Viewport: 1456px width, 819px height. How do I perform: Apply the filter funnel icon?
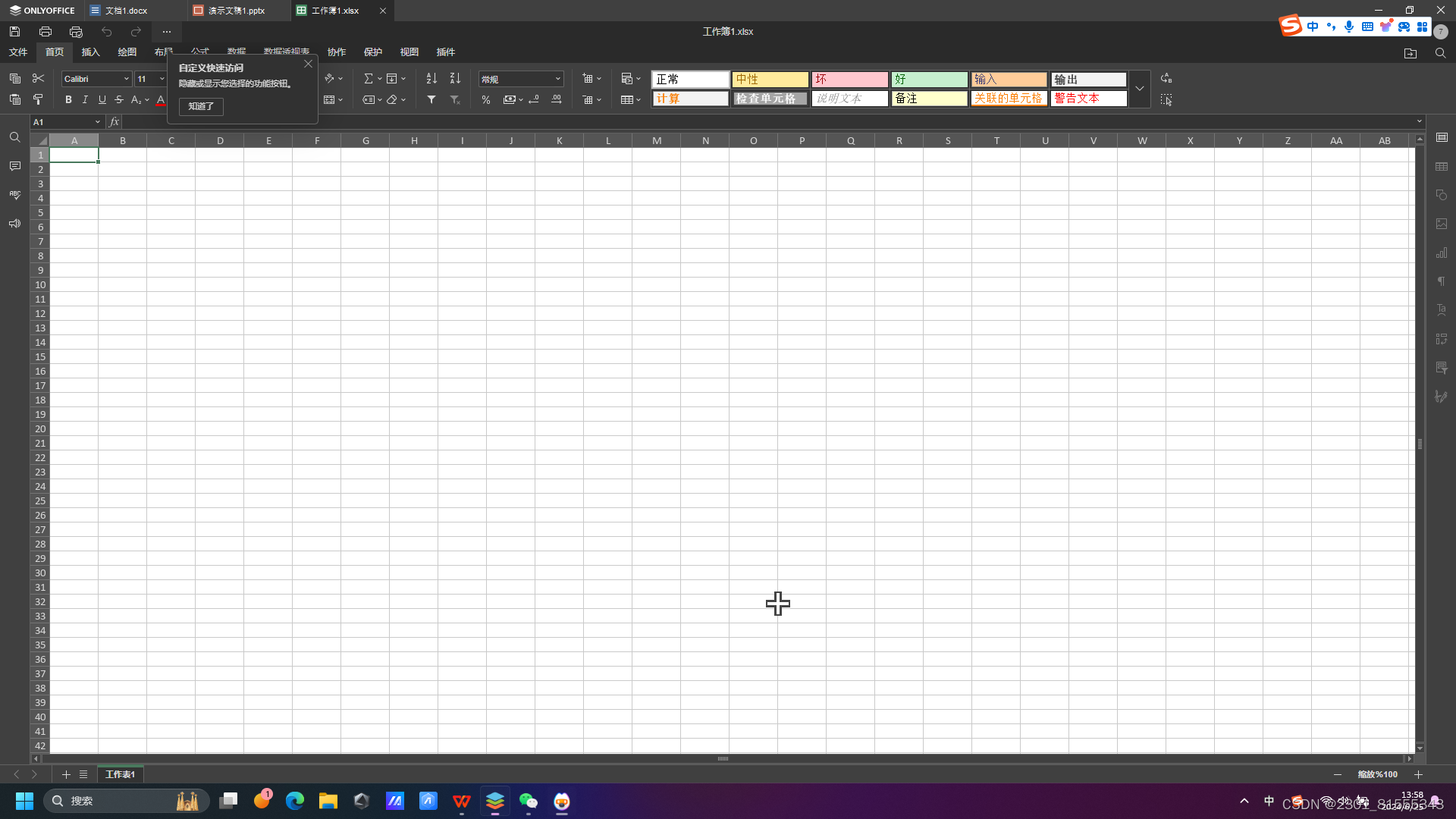click(x=431, y=99)
